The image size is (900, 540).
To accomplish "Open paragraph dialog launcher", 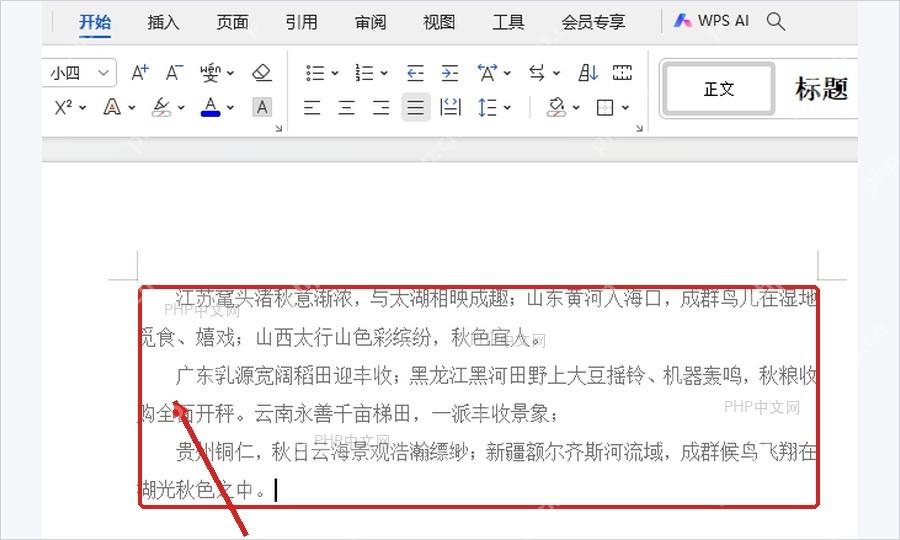I will click(639, 129).
